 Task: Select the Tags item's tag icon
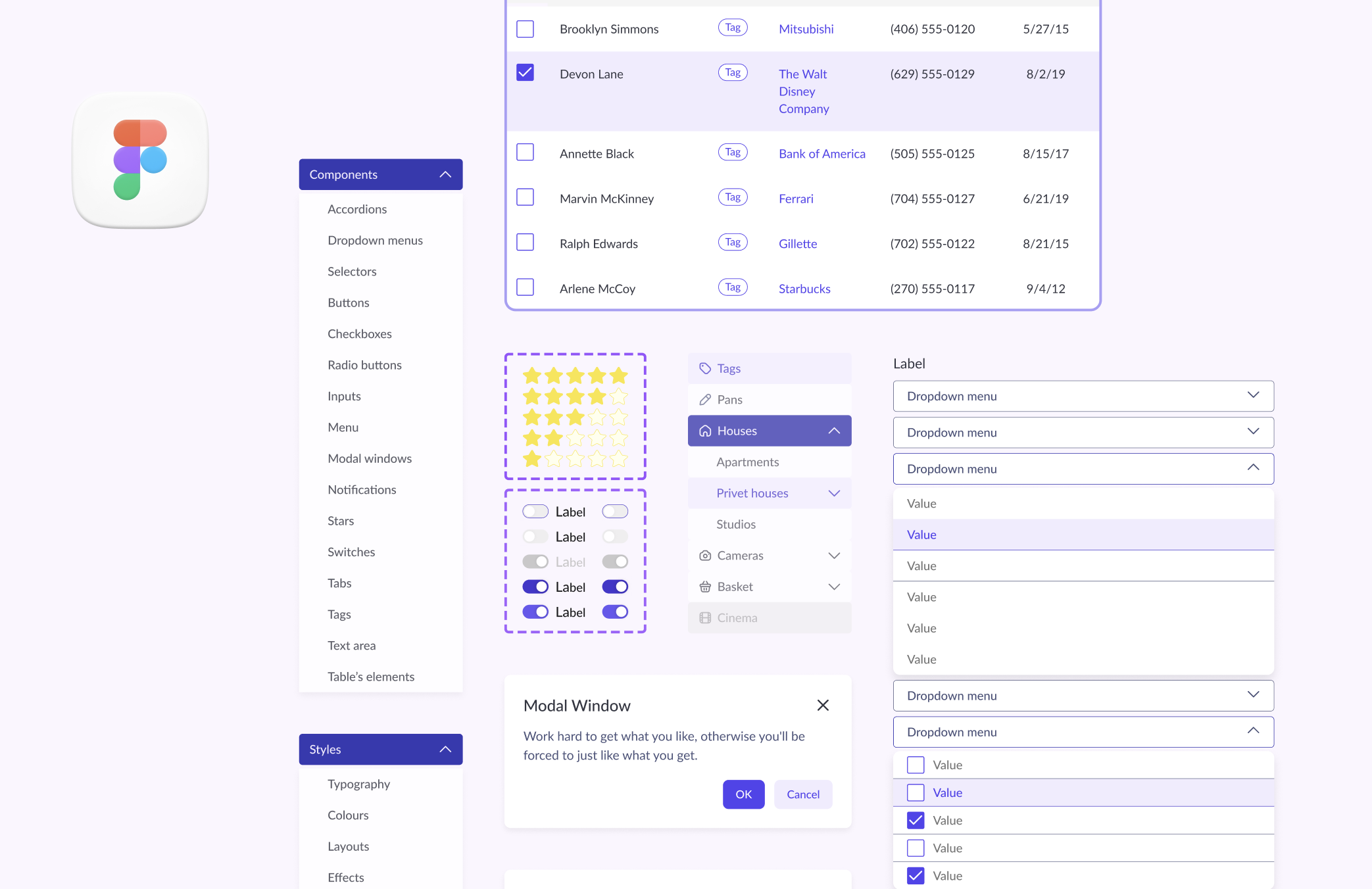(705, 368)
